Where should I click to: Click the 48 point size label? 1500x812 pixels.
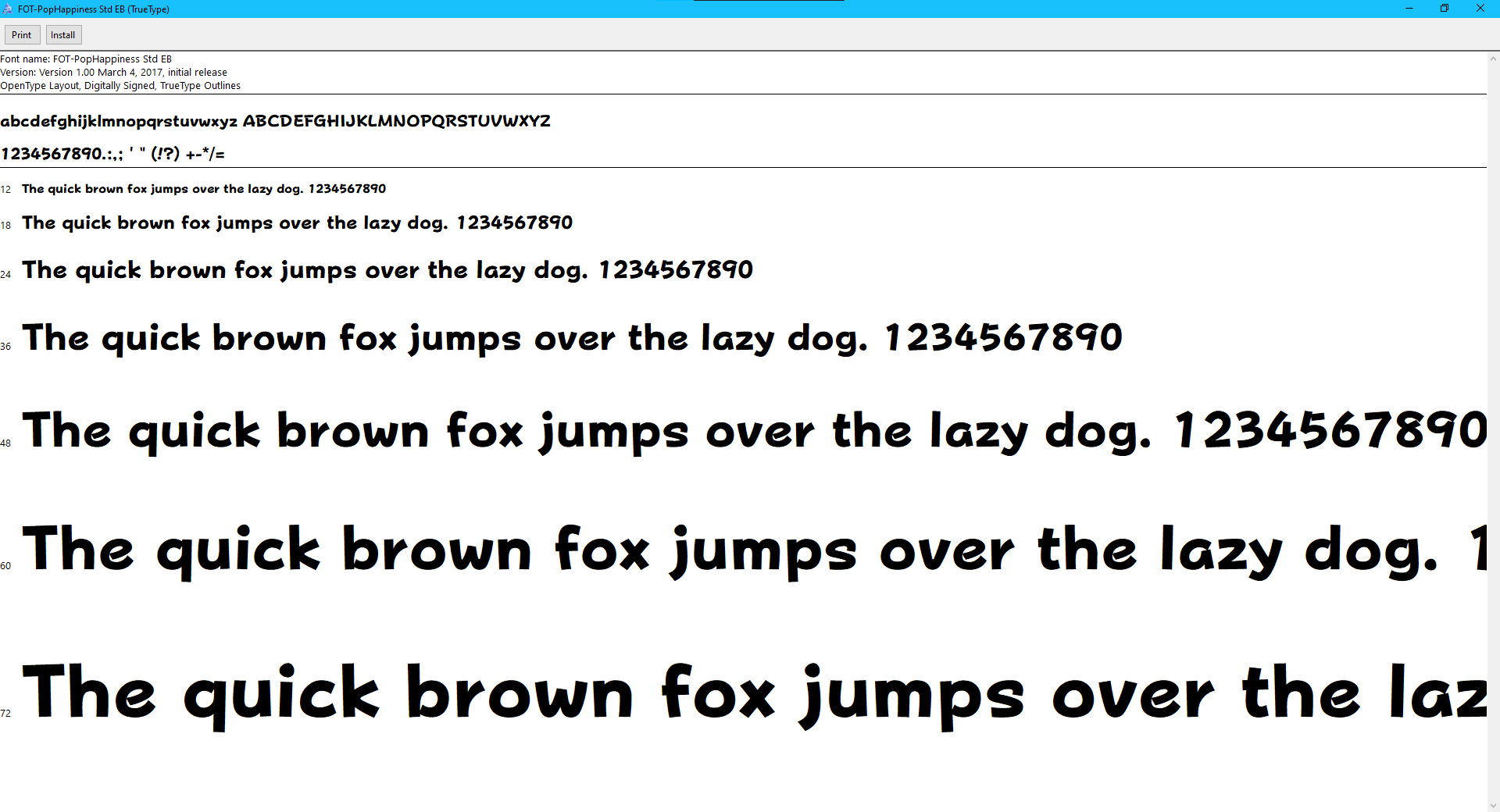point(5,443)
